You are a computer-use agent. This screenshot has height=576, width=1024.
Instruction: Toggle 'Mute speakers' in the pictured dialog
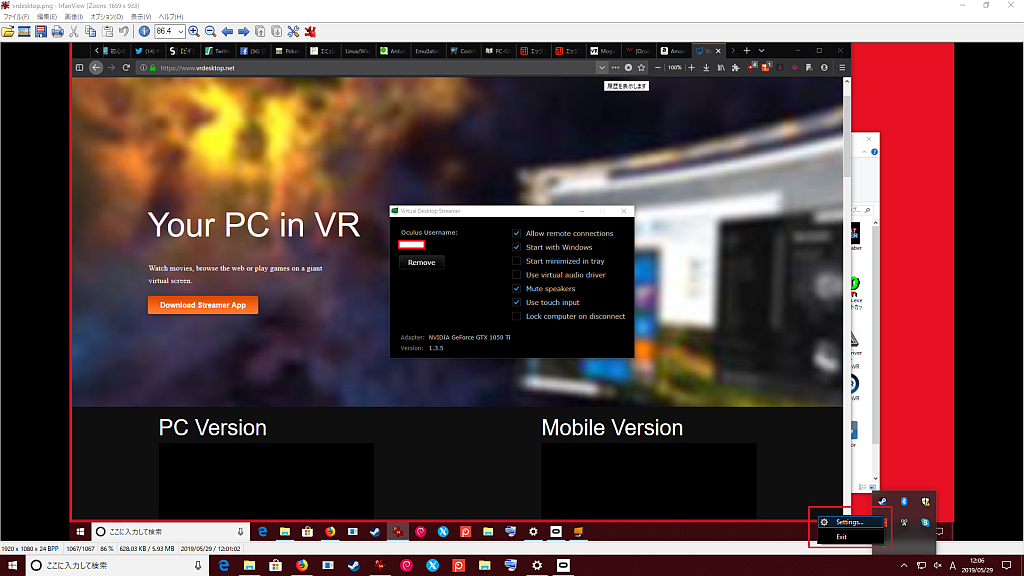click(x=517, y=289)
